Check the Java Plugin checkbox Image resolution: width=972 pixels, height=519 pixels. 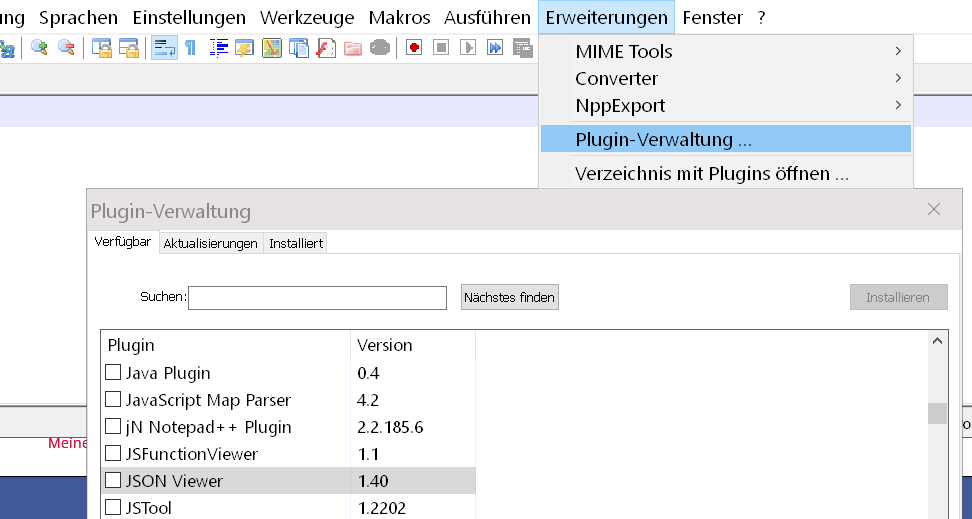pyautogui.click(x=113, y=372)
